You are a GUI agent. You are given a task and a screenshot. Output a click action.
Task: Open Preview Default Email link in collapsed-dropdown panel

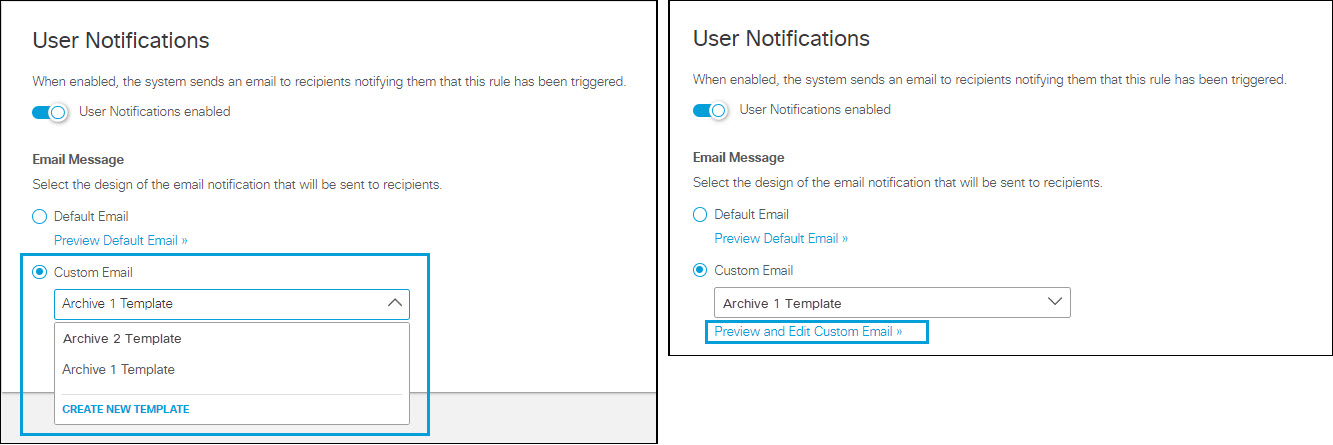click(x=781, y=238)
